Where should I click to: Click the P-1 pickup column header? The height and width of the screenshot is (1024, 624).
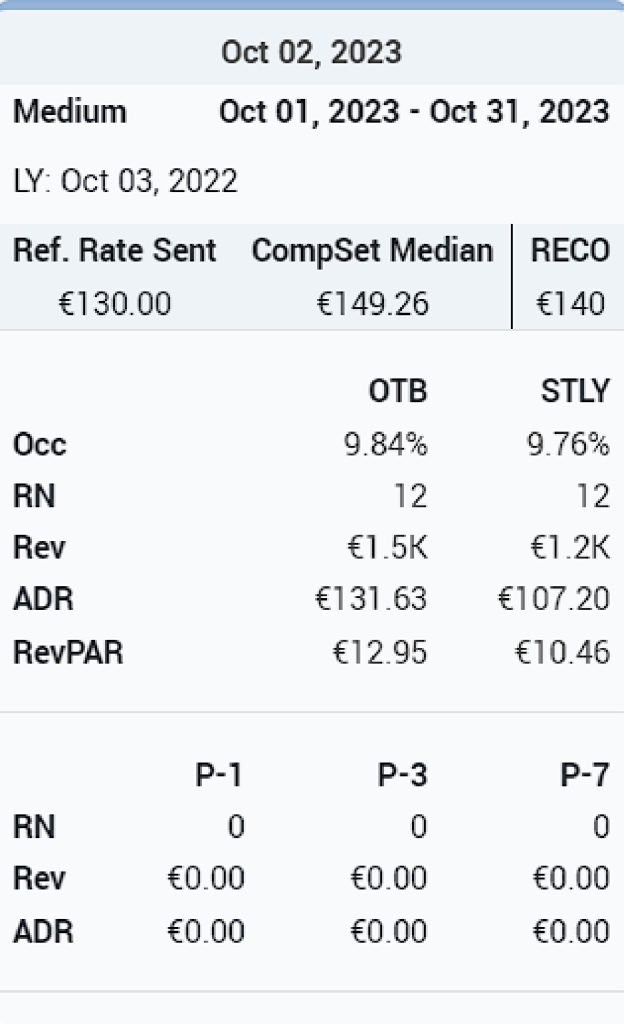pyautogui.click(x=219, y=775)
